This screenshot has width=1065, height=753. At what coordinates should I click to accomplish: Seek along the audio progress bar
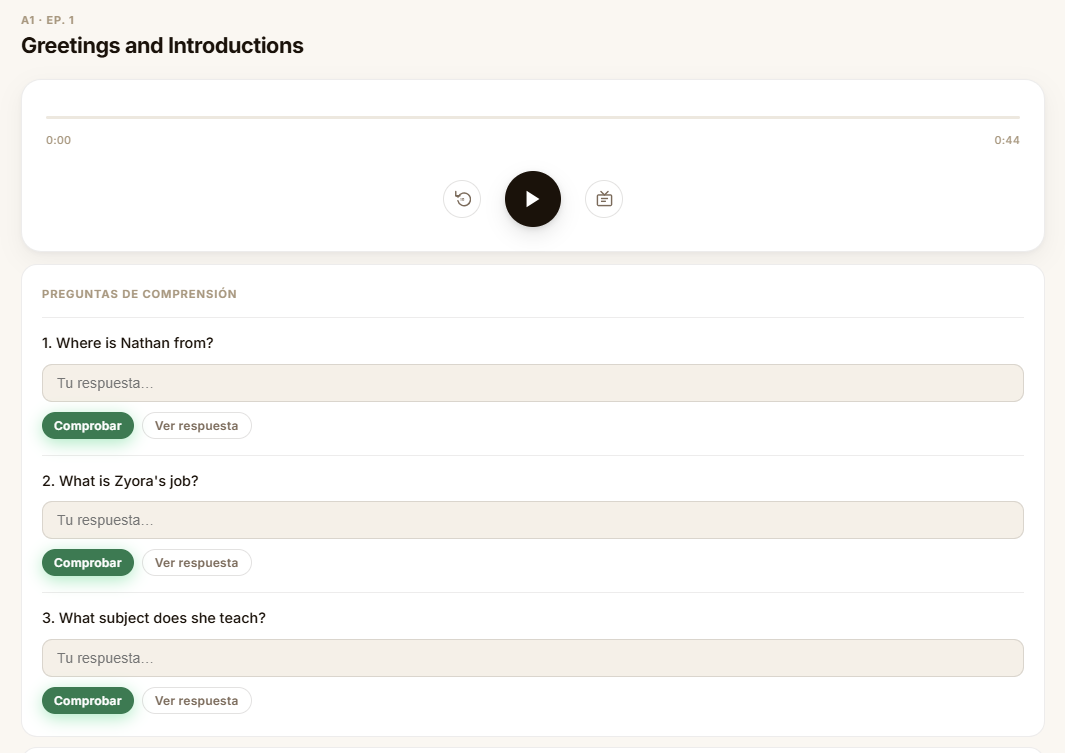click(532, 117)
